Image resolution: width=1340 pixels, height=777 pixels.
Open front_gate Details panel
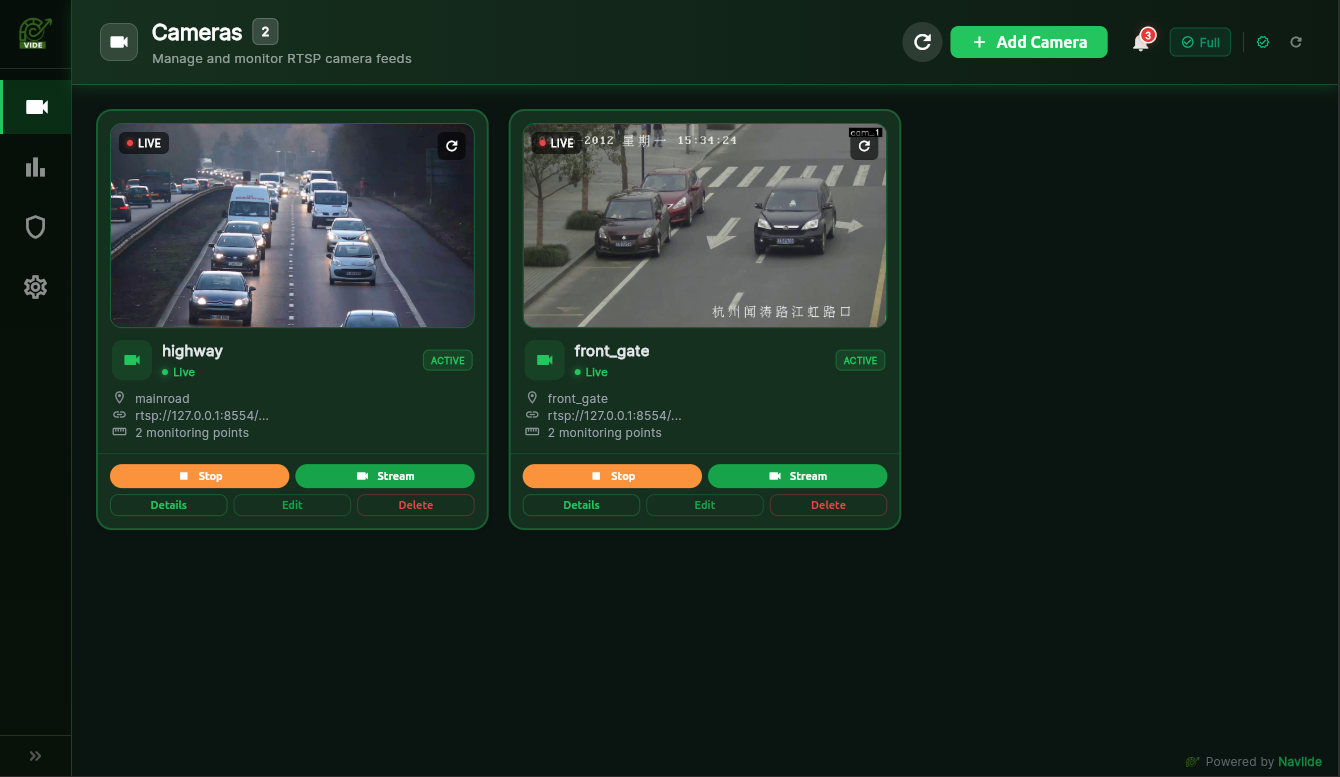coord(581,505)
